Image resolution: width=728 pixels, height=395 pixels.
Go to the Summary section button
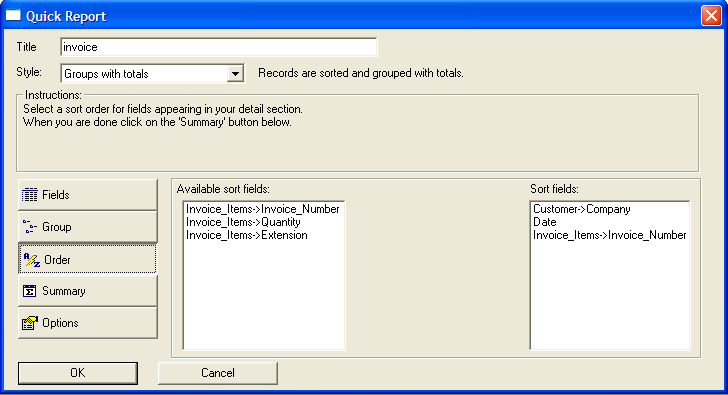pyautogui.click(x=88, y=291)
